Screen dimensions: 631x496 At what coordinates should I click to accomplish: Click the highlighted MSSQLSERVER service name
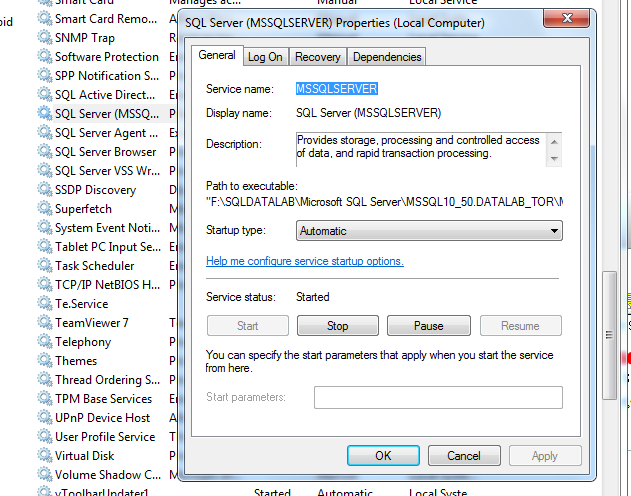click(337, 89)
